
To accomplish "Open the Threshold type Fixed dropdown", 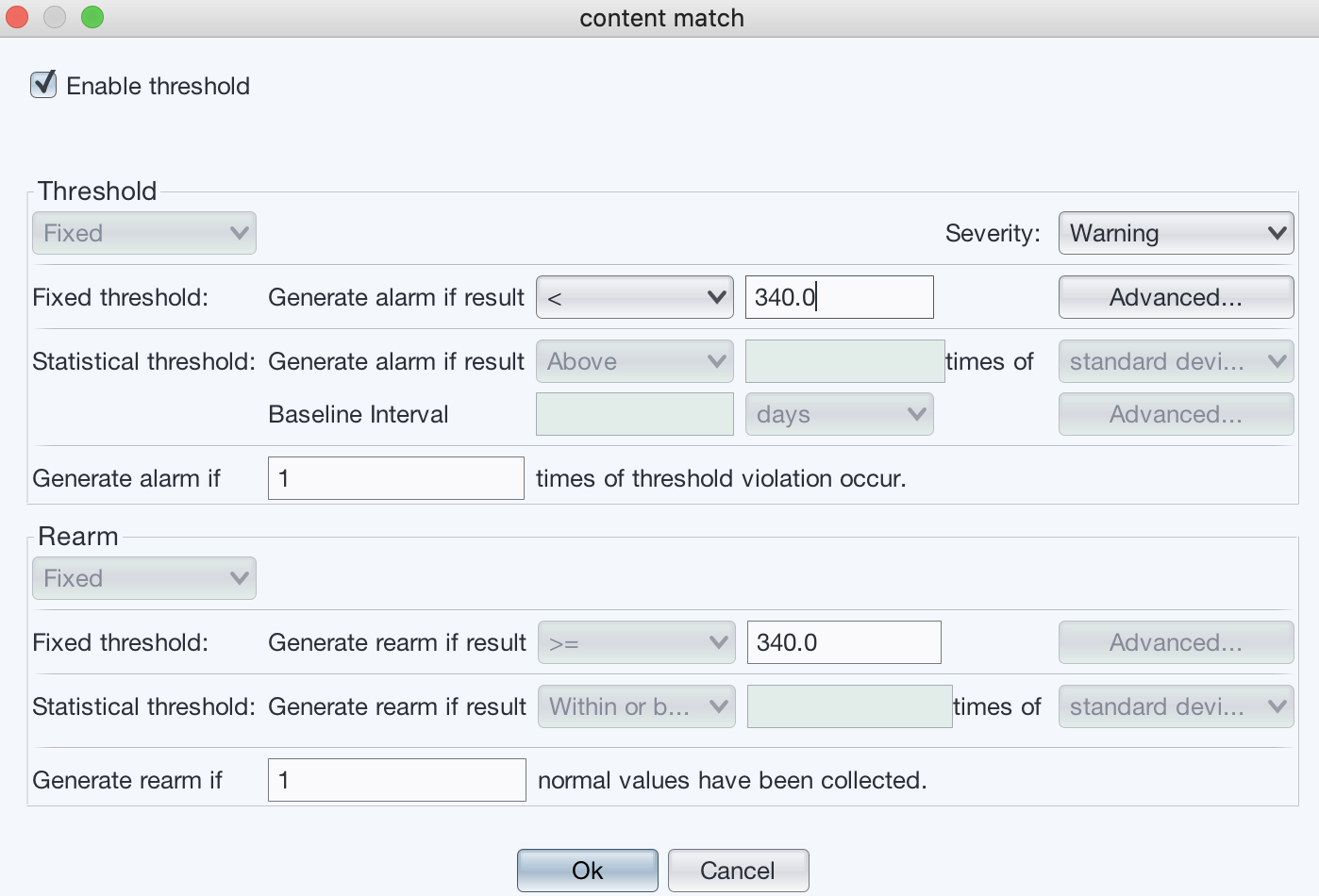I will click(x=144, y=233).
